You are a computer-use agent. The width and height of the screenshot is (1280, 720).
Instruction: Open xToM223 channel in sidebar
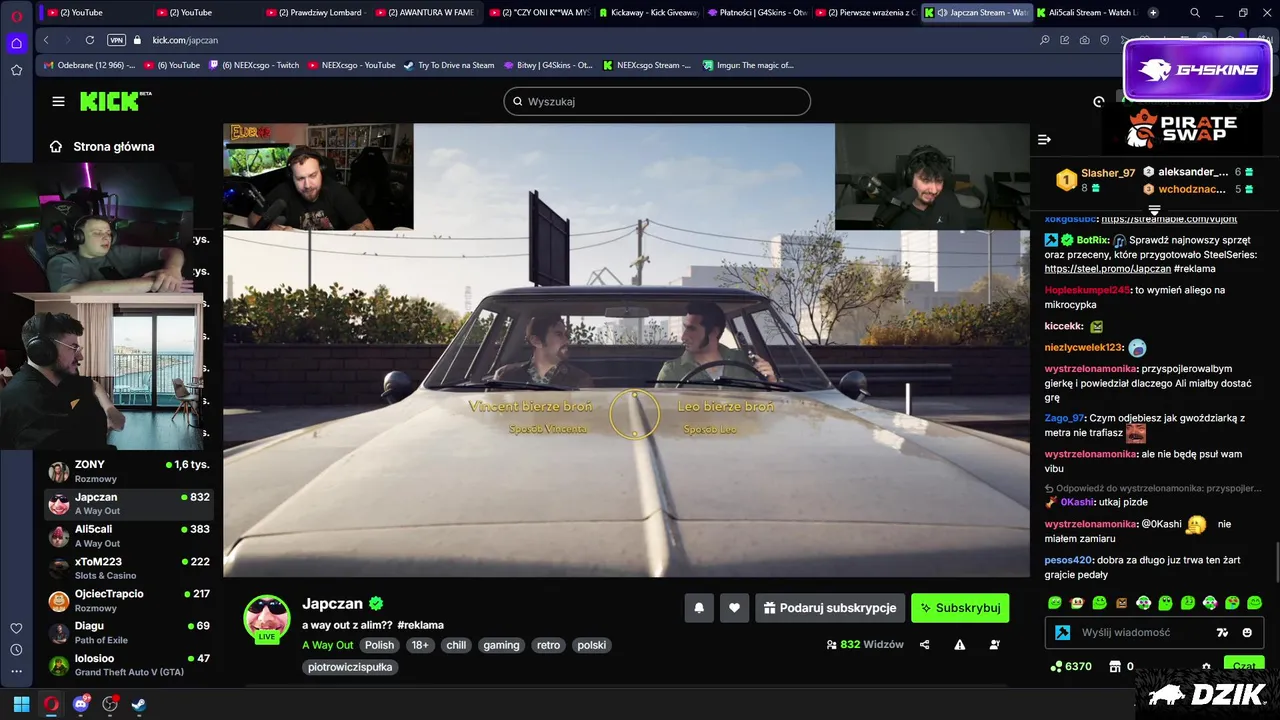click(129, 568)
